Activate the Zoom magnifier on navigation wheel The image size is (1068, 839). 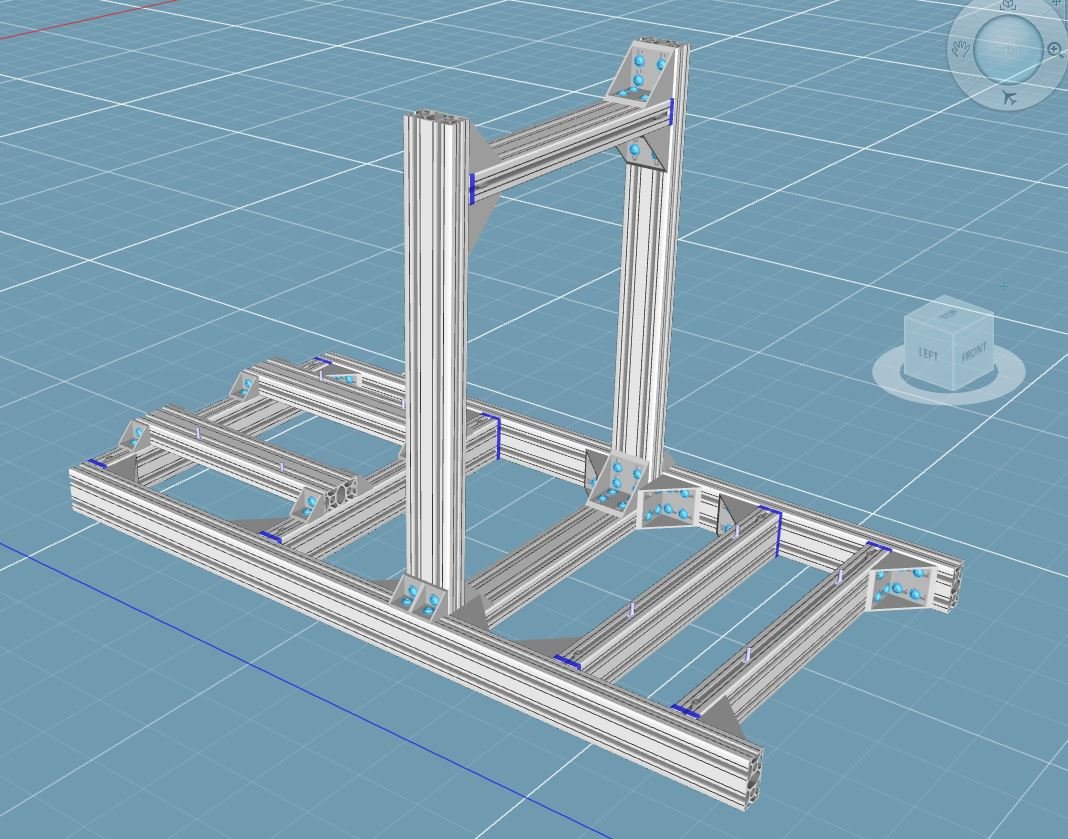click(x=1055, y=49)
